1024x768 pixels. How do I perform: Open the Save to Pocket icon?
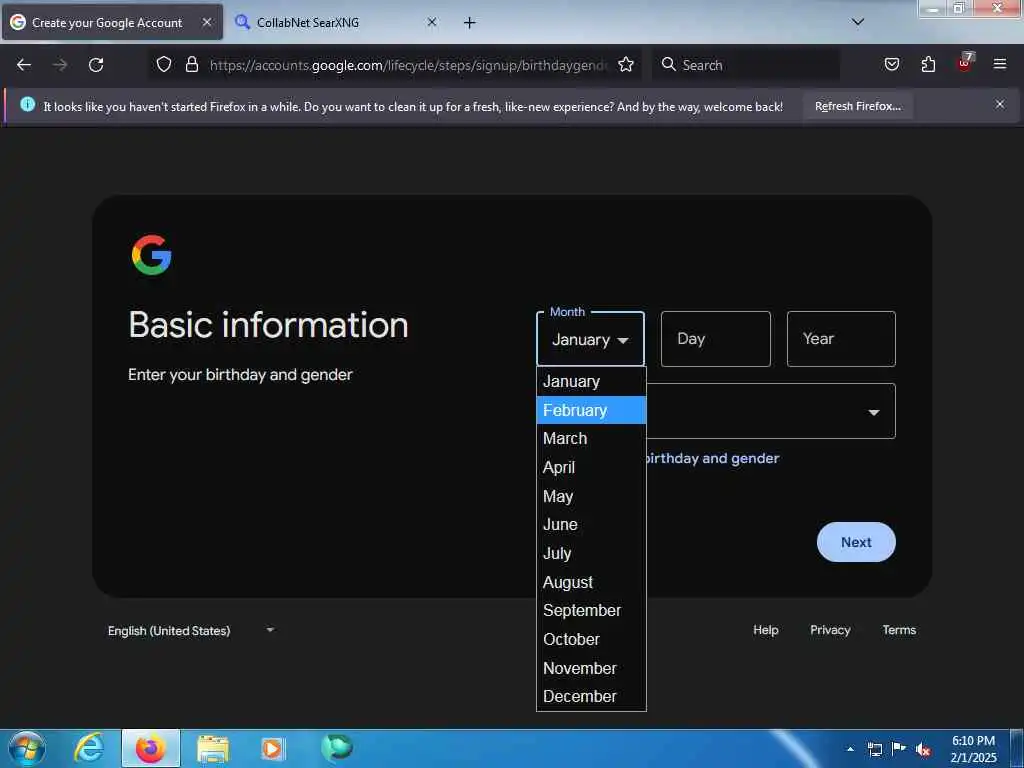pyautogui.click(x=891, y=64)
